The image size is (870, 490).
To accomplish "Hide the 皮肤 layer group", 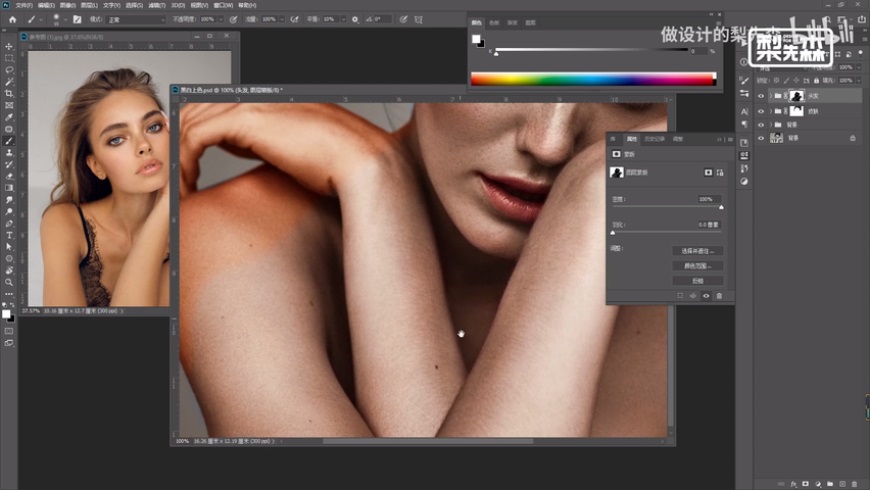I will [761, 111].
